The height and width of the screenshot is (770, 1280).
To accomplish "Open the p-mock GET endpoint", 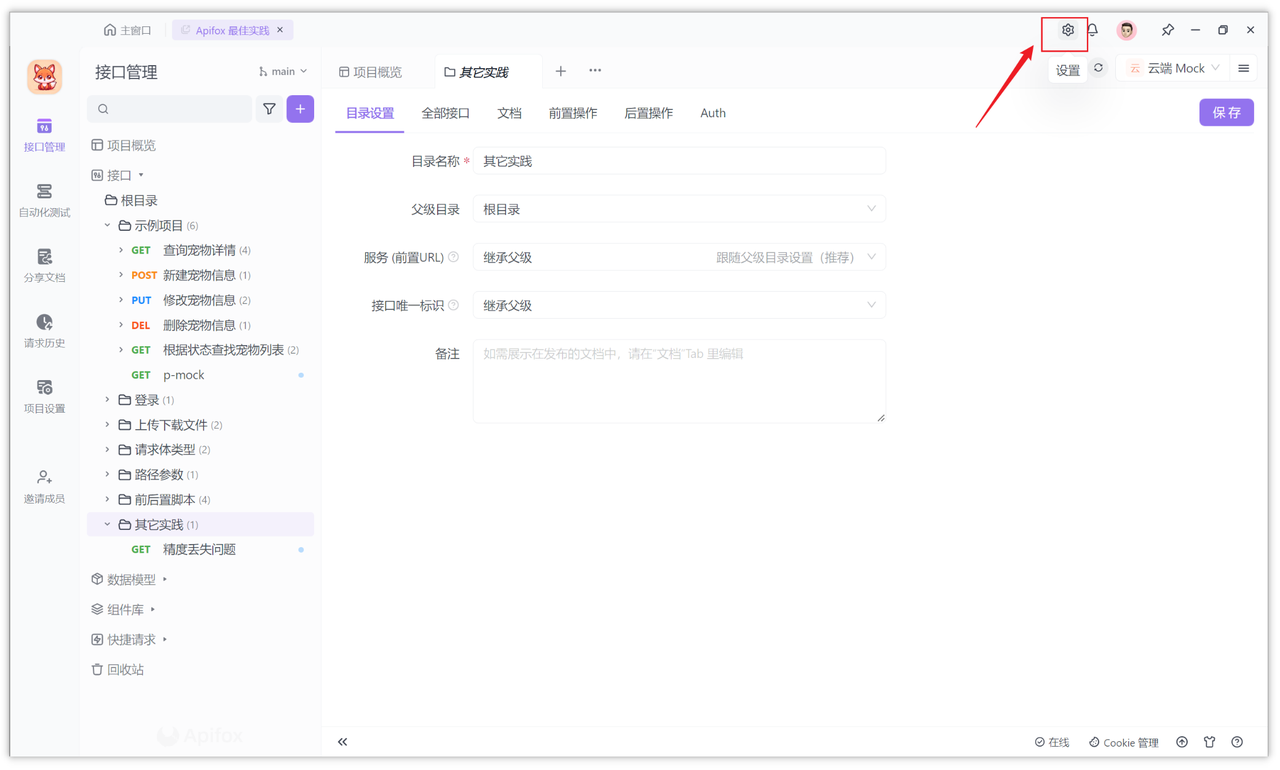I will (x=183, y=375).
